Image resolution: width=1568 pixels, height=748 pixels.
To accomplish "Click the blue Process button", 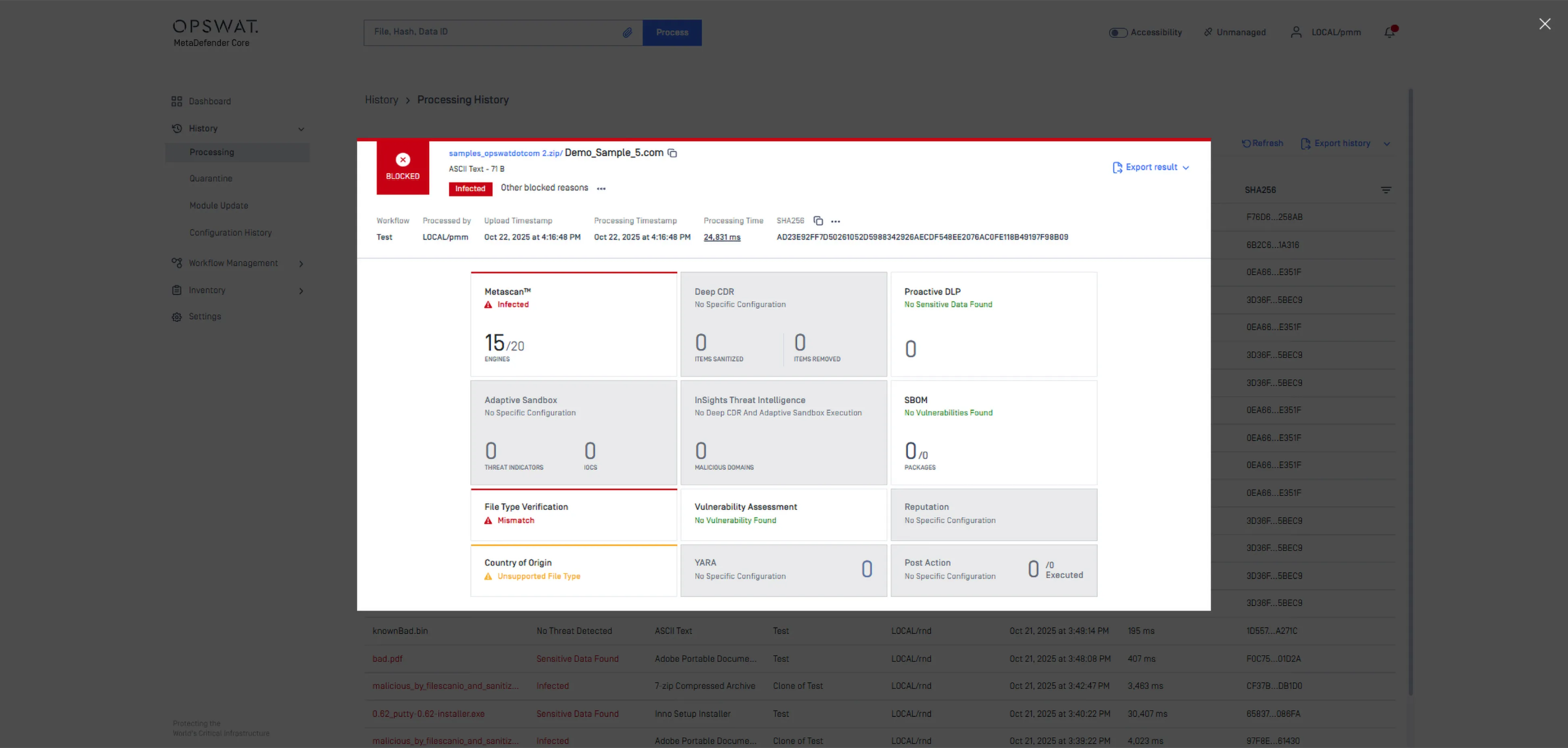I will 672,32.
